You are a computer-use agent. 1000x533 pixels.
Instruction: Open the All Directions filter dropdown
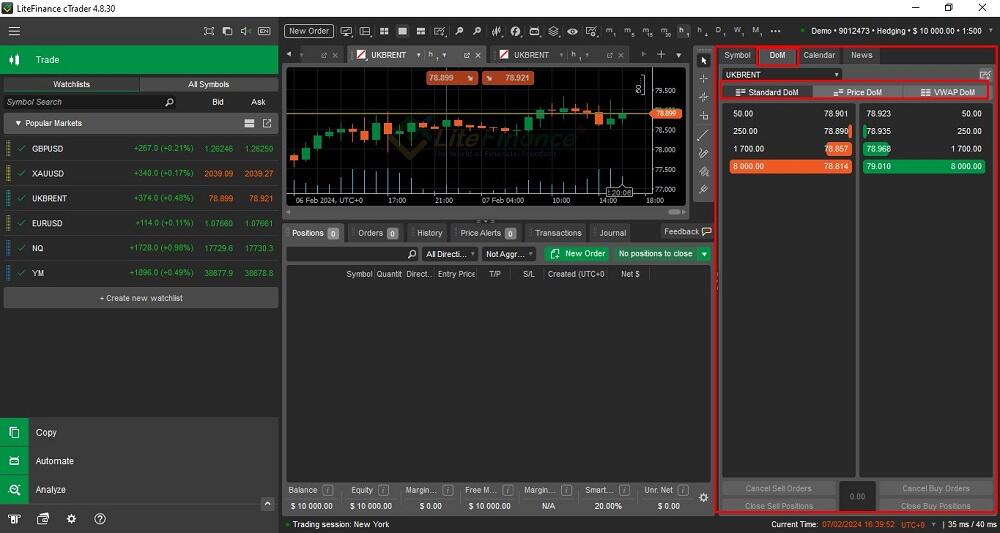pyautogui.click(x=450, y=254)
